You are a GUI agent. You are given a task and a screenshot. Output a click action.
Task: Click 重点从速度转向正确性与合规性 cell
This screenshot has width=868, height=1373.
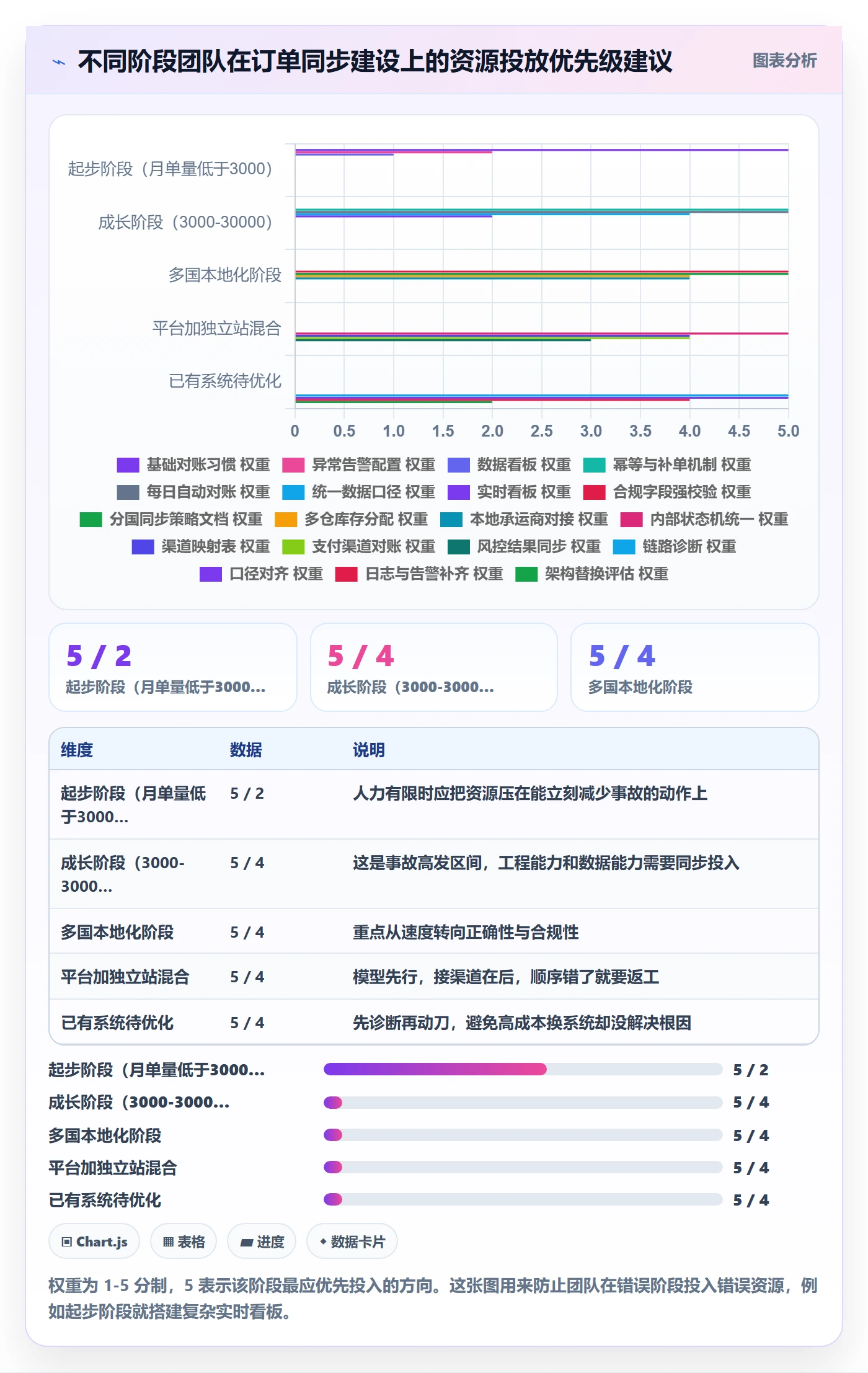pyautogui.click(x=466, y=932)
